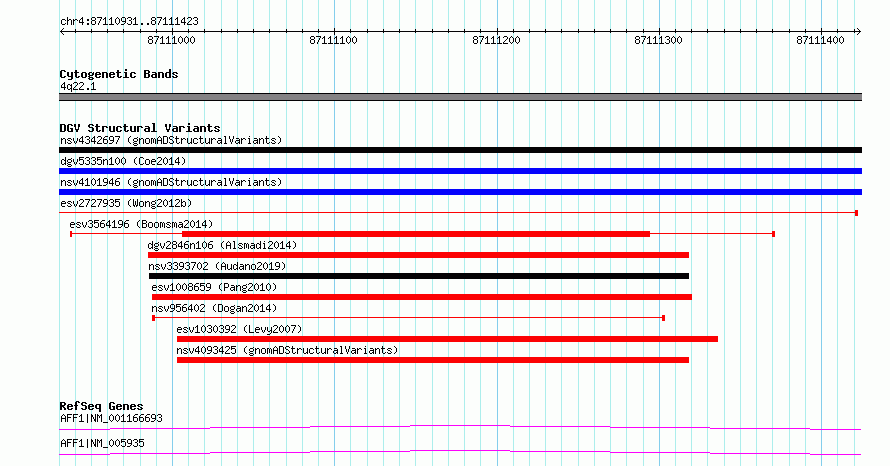Click the red esv1030392 variant bar
Screen dimensions: 890x466
click(x=447, y=339)
